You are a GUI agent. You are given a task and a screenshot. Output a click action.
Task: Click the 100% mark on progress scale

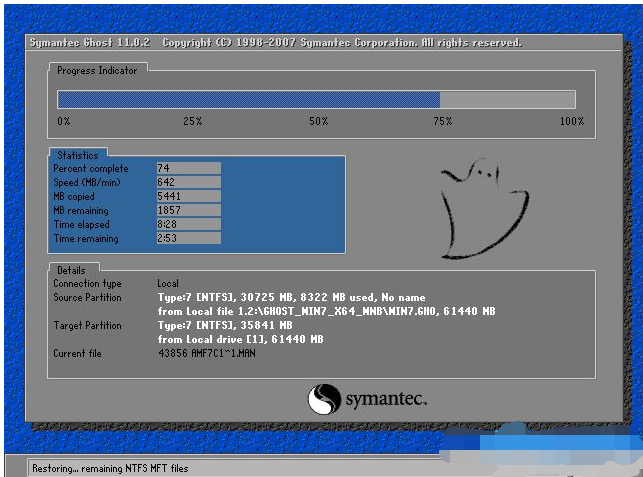click(571, 121)
